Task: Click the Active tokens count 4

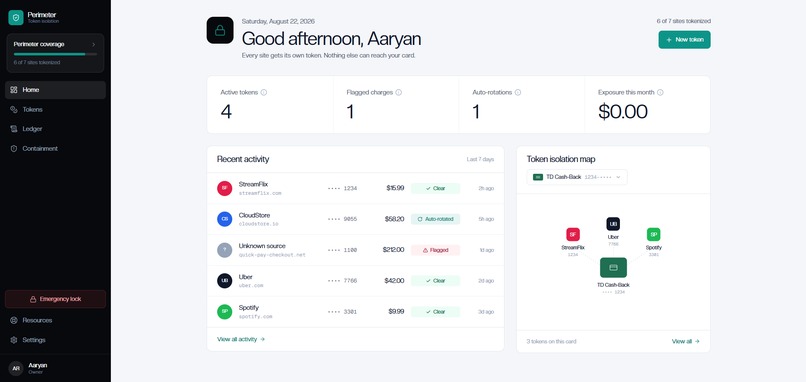Action: tap(226, 112)
